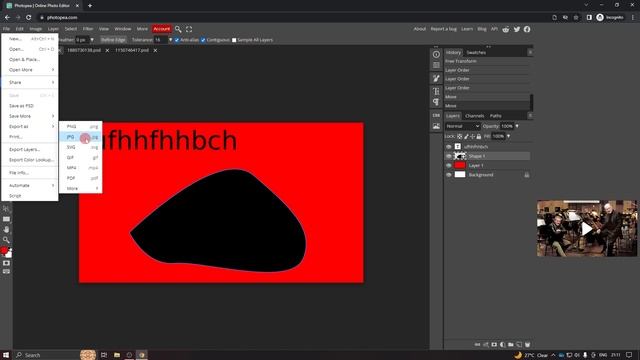Expand Save More submenu

tap(30, 116)
